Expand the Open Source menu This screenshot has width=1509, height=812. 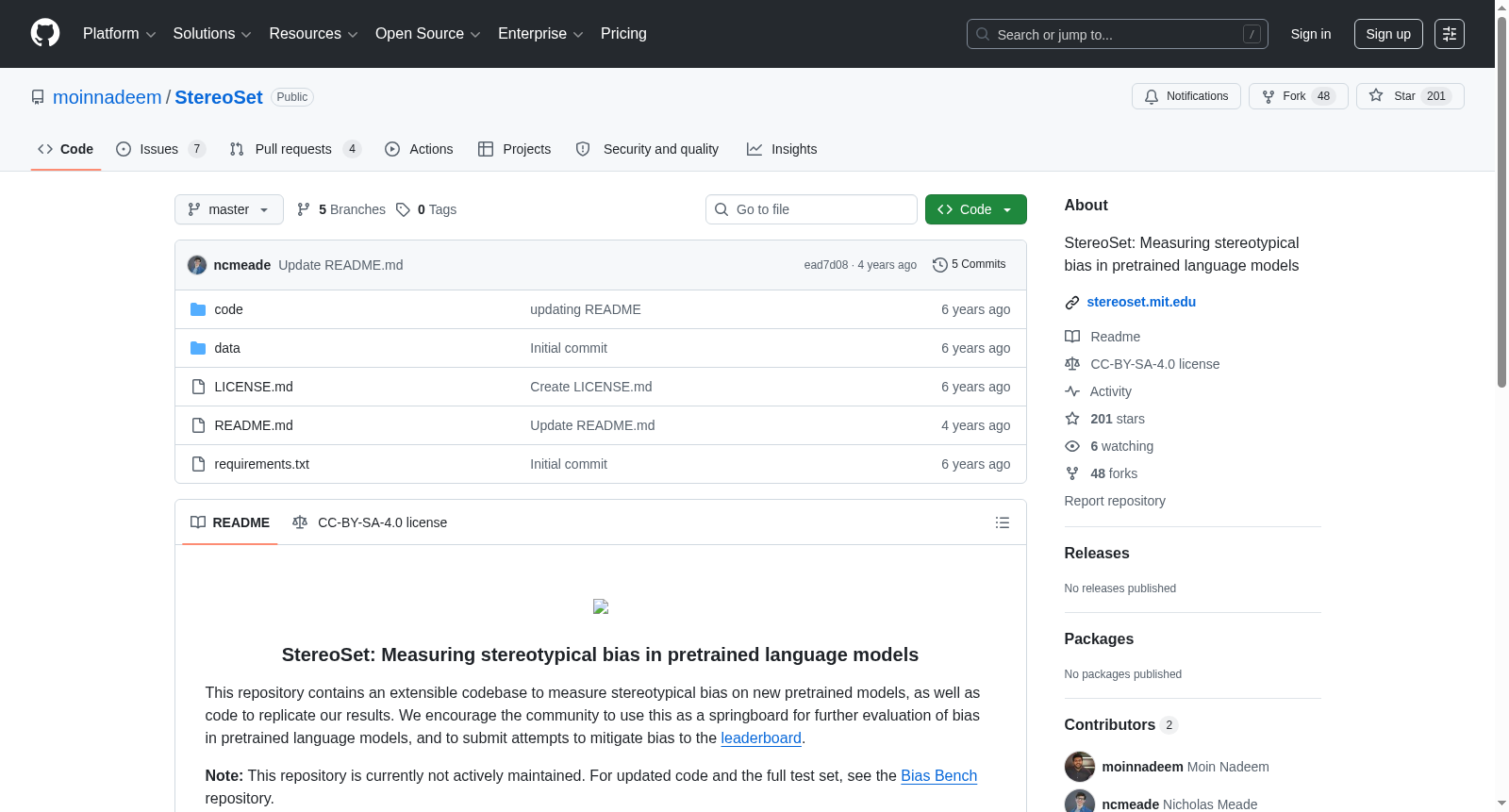[x=428, y=34]
